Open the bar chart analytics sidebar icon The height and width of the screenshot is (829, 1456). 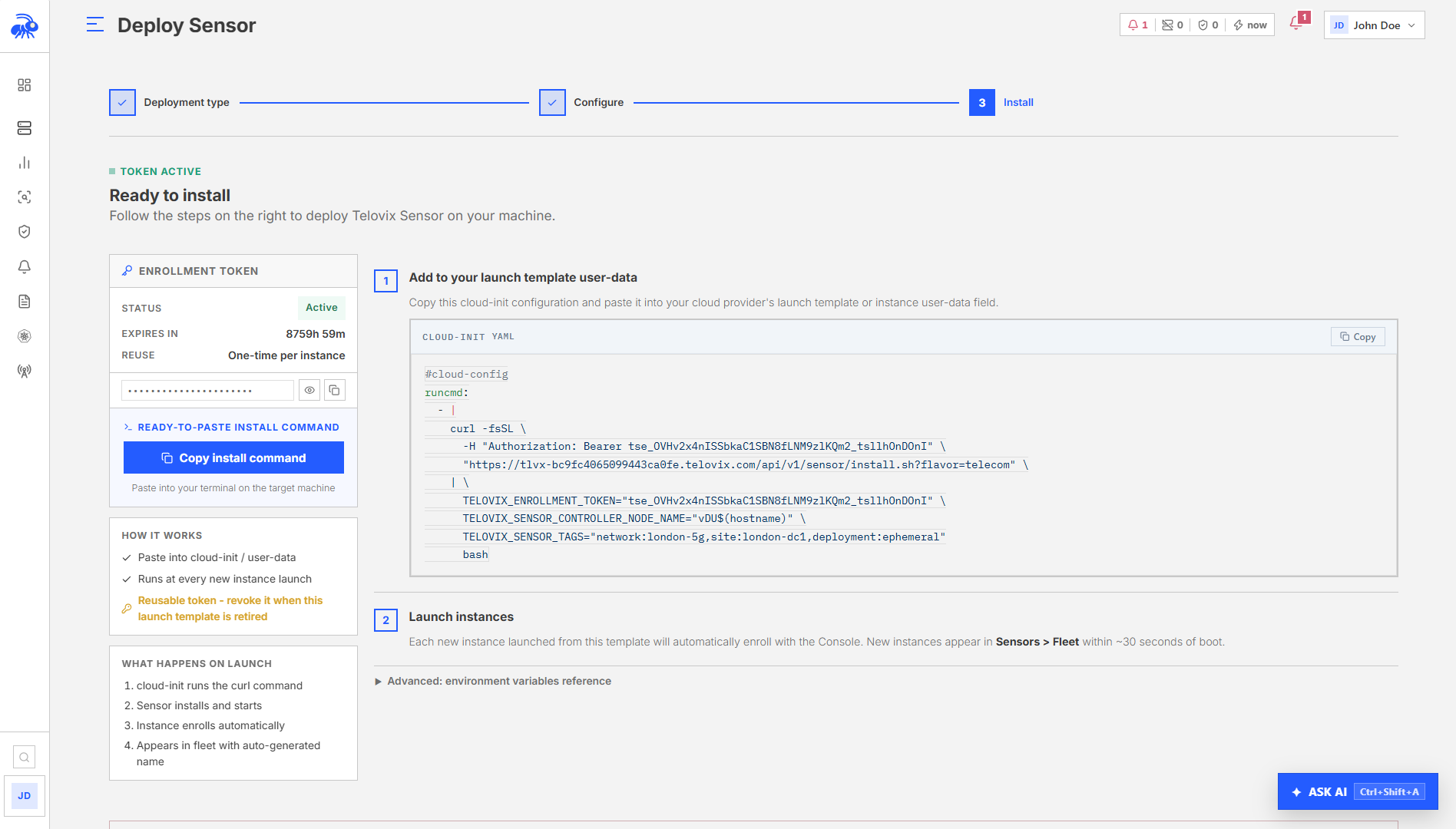[25, 163]
